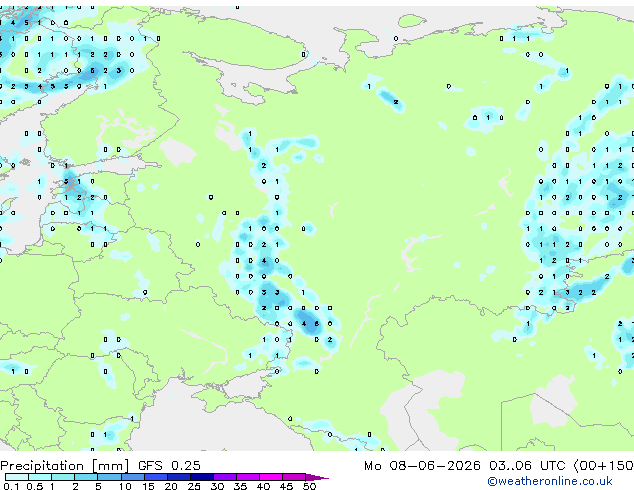Click the 20–25 mm legend color swatch

tap(178, 477)
